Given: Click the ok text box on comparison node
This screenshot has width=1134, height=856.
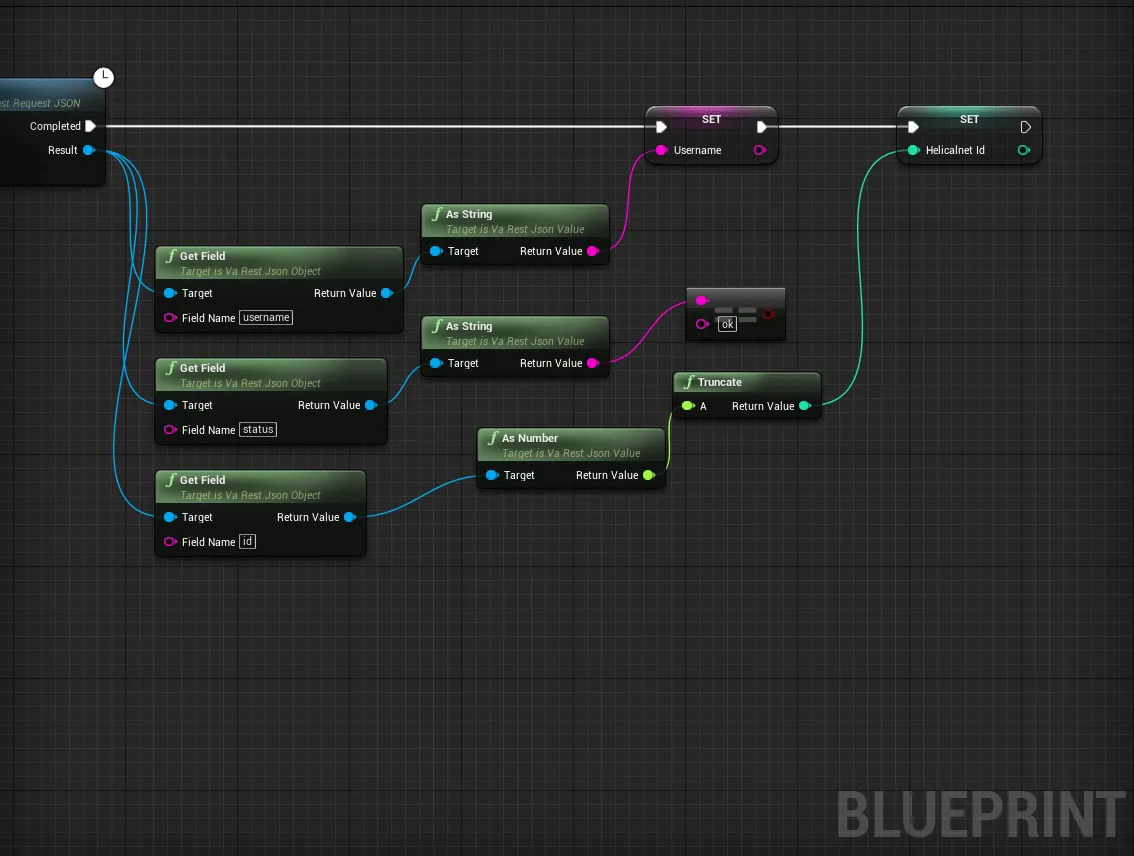Looking at the screenshot, I should click(x=728, y=324).
